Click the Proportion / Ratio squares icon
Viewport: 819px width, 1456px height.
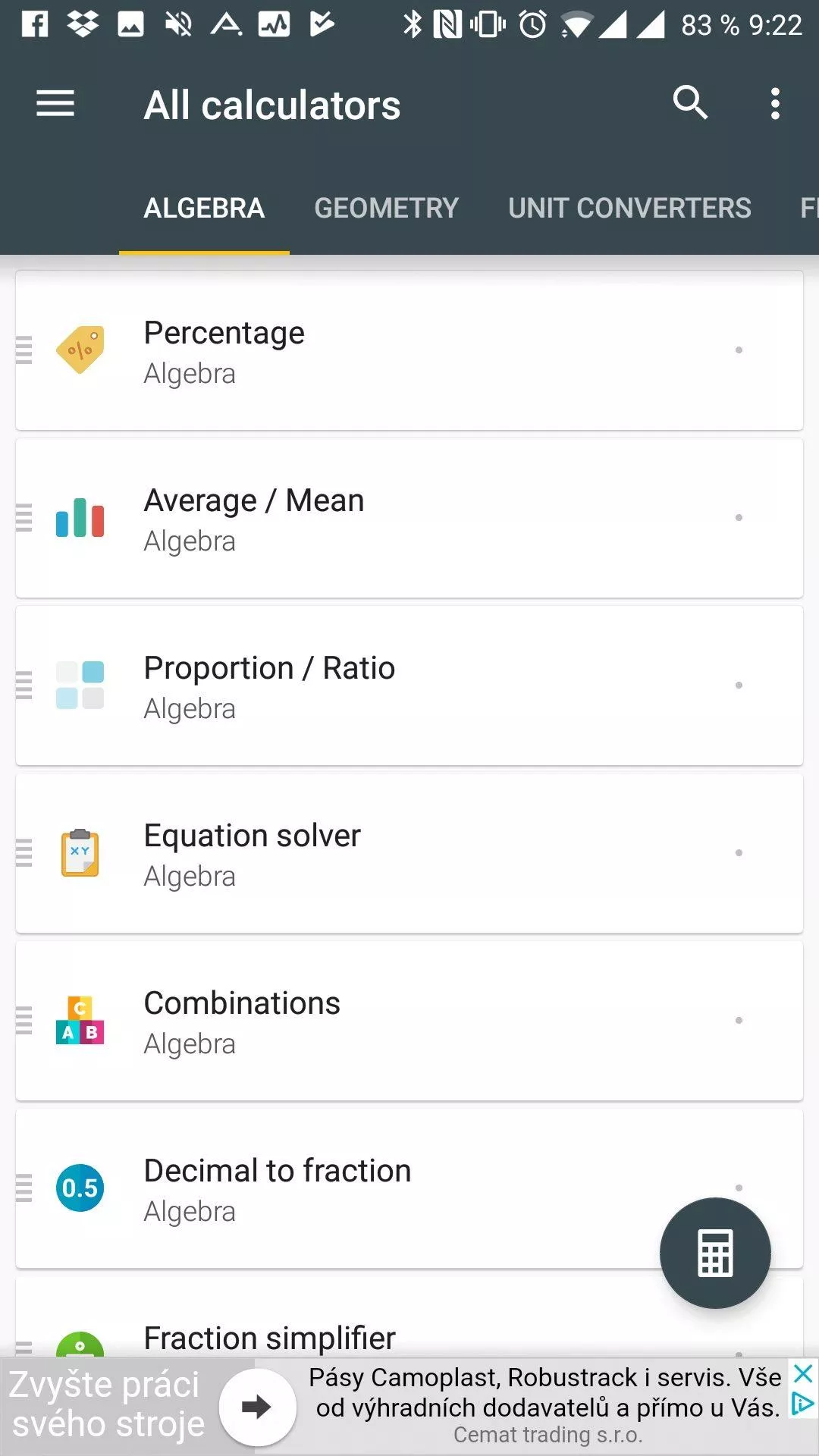pyautogui.click(x=80, y=685)
